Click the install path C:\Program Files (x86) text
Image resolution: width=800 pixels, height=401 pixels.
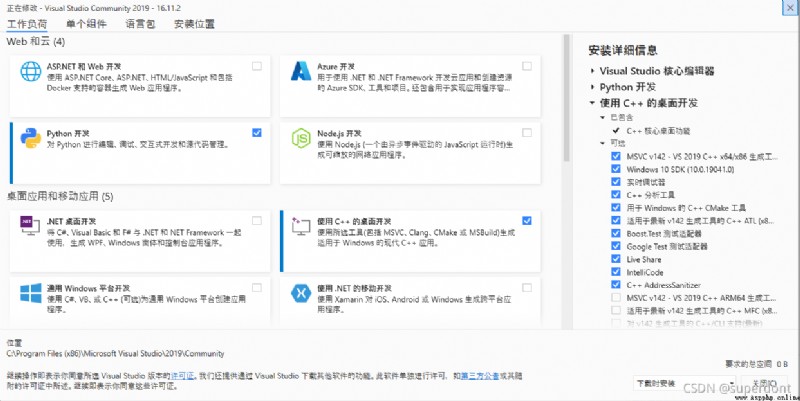pyautogui.click(x=115, y=354)
